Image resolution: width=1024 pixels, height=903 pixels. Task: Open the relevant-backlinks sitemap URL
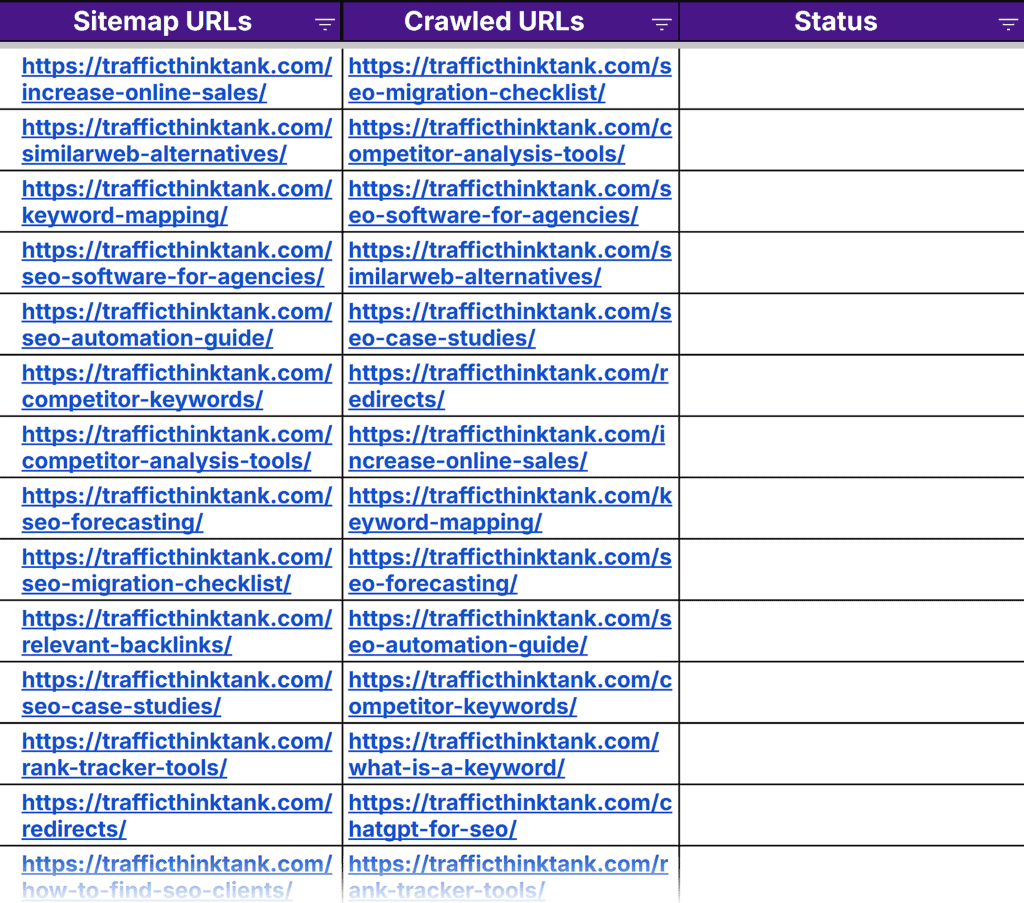pos(178,630)
